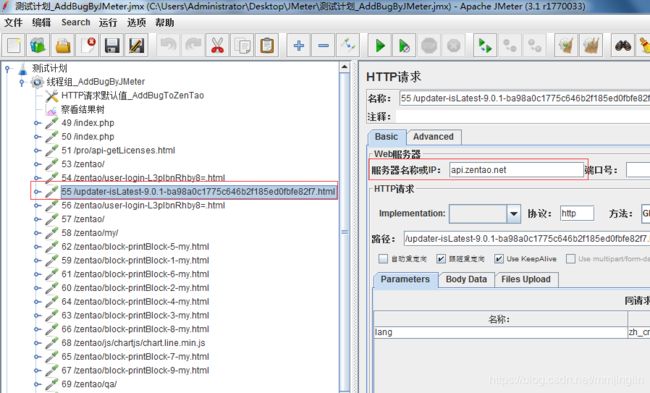Click the Undo arrow icon
650x393 pixels.
point(168,45)
